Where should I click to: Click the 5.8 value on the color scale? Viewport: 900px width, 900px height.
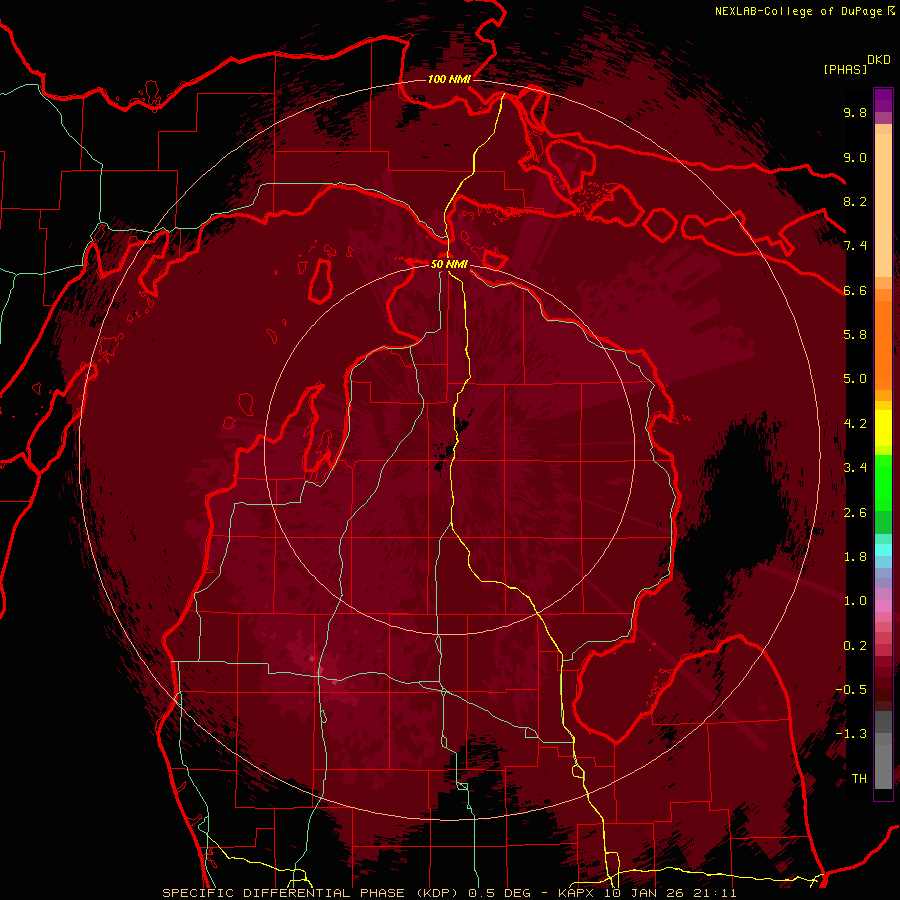855,335
